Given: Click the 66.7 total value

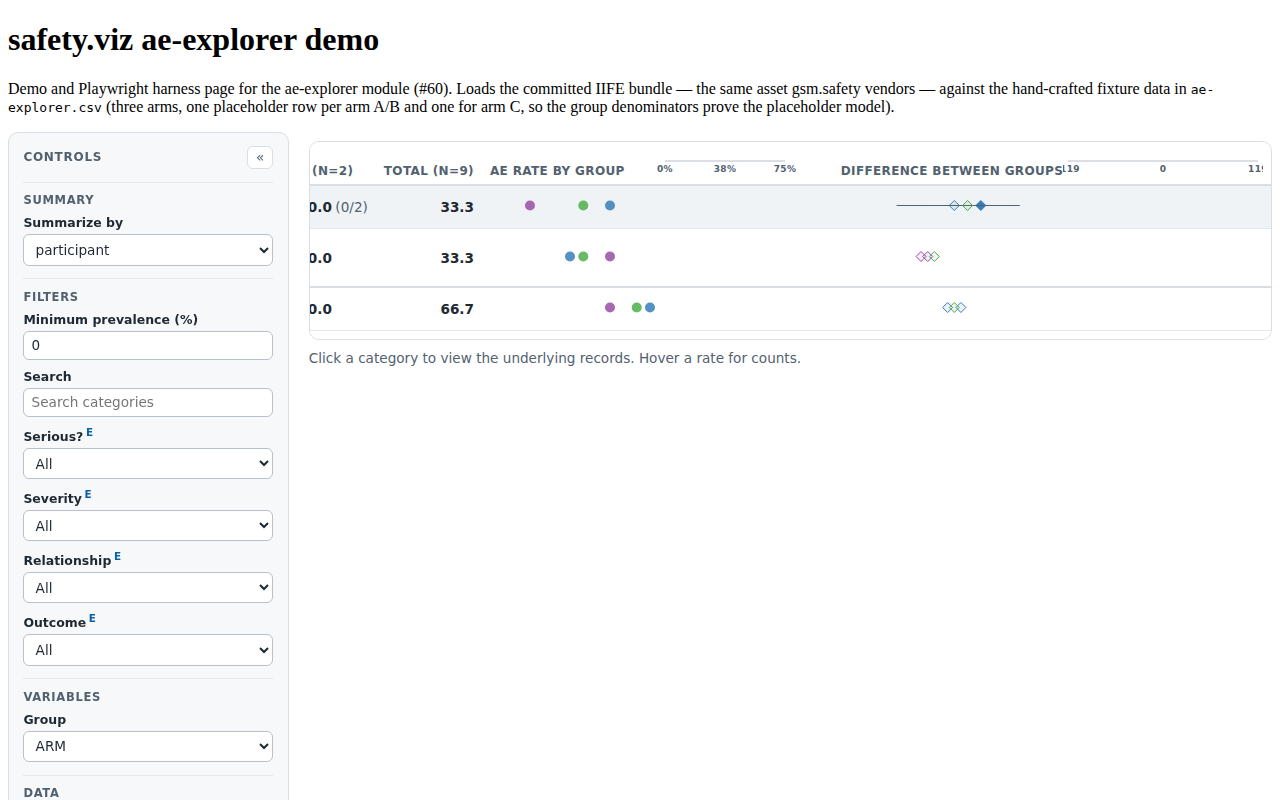Looking at the screenshot, I should click(x=457, y=309).
